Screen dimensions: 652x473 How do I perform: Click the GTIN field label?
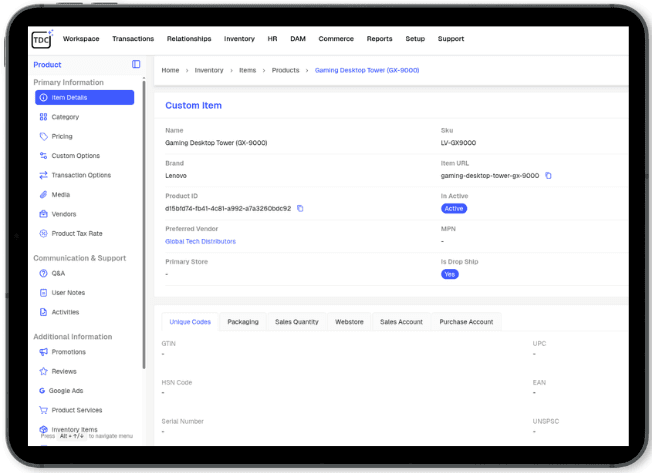coord(168,343)
